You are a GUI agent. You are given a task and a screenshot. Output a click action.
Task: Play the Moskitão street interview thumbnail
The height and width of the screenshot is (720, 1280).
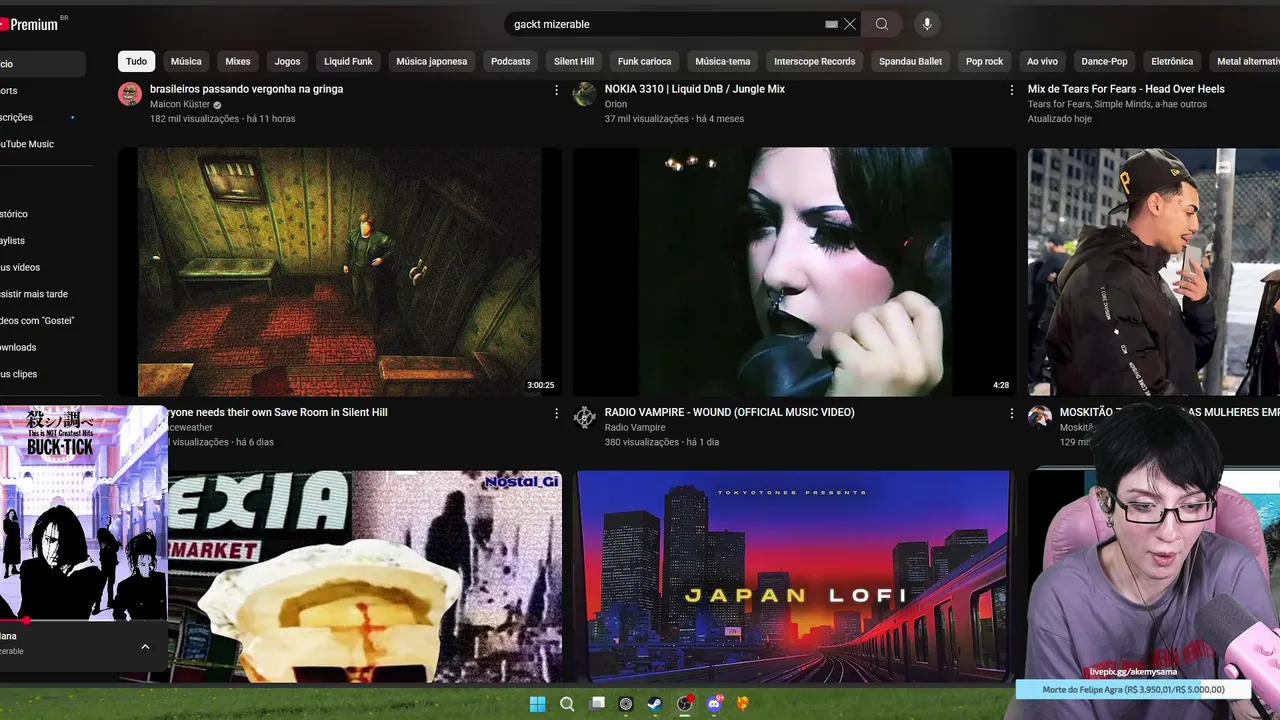click(x=1154, y=272)
